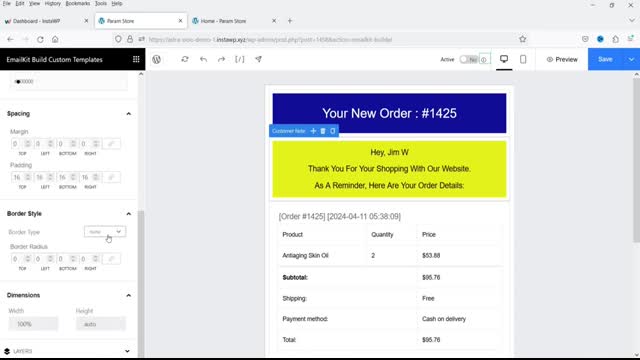Toggle the Active template switch
Screen dimensions: 640x360
pos(469,60)
